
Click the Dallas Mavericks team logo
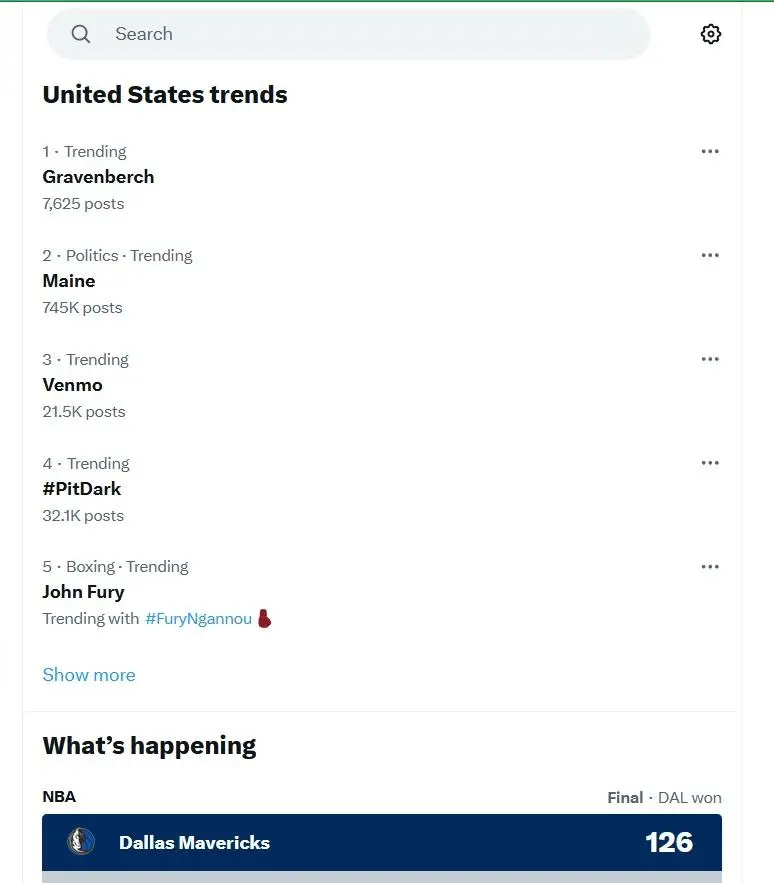tap(81, 842)
